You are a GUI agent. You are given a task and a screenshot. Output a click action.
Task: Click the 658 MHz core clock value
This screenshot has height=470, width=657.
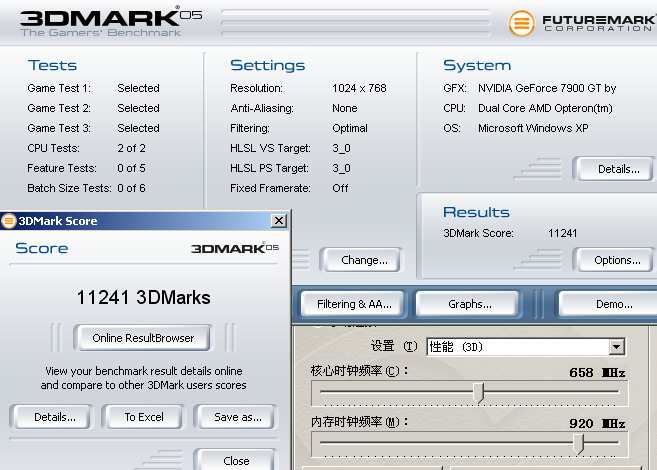tap(597, 372)
